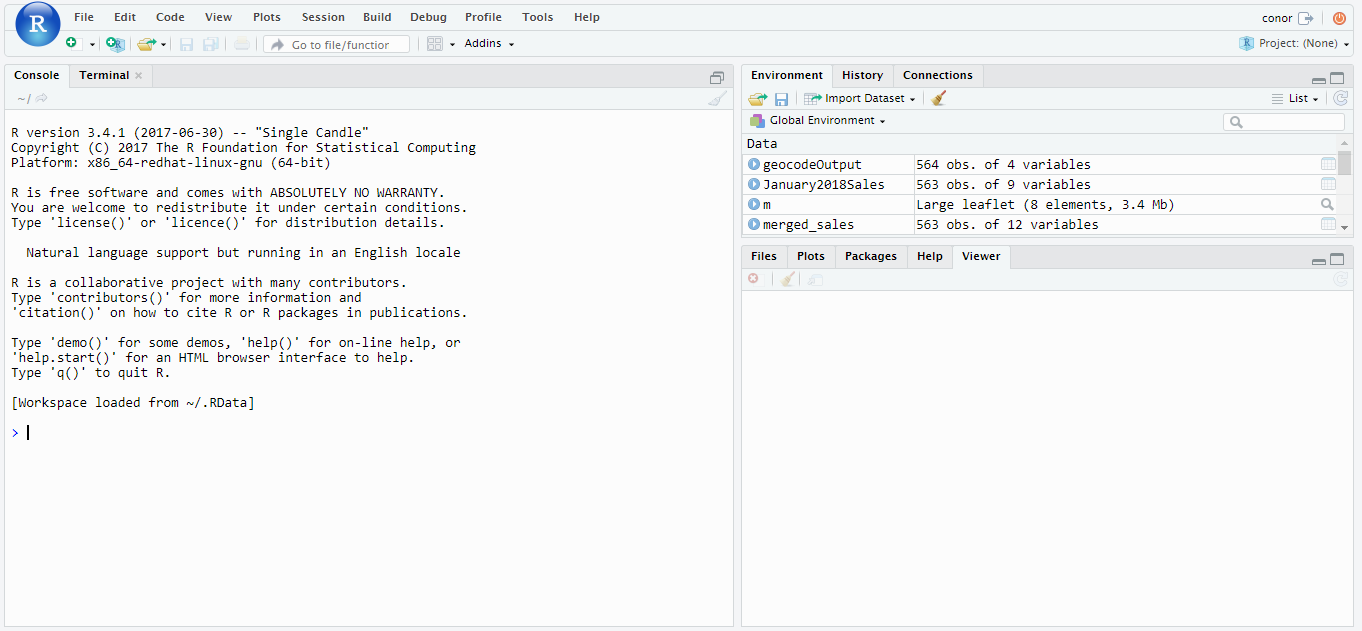1362x631 pixels.
Task: Click the New File plus icon
Action: 71,44
